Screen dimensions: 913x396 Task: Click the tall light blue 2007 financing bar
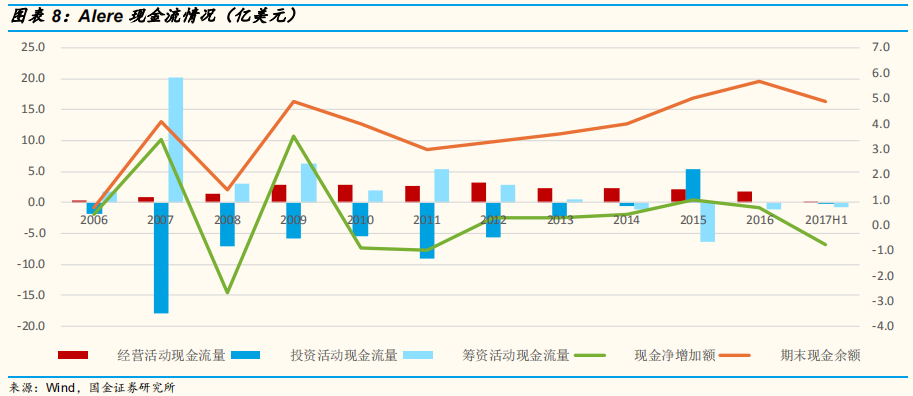176,140
